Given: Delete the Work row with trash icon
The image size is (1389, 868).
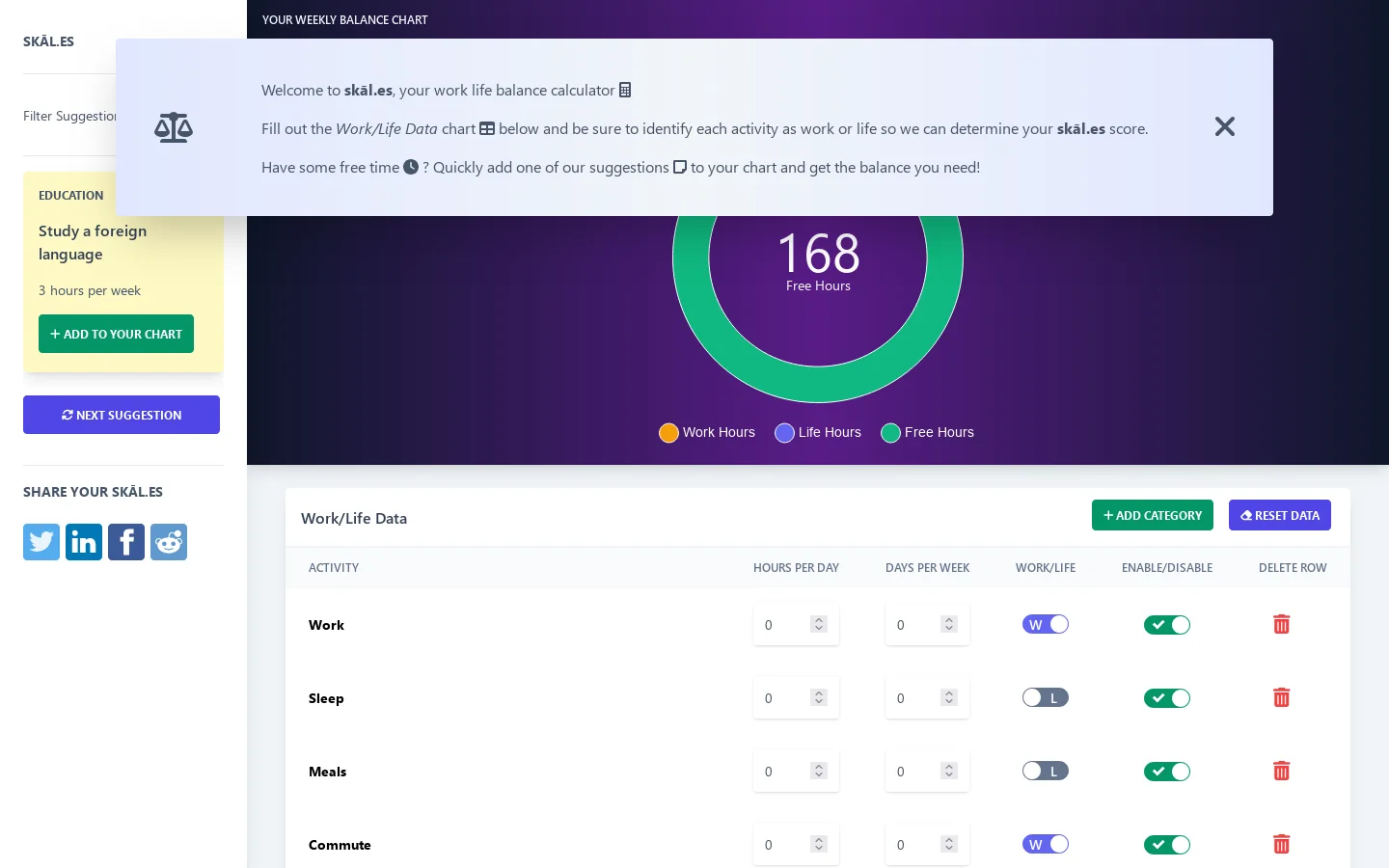Looking at the screenshot, I should click(x=1281, y=624).
